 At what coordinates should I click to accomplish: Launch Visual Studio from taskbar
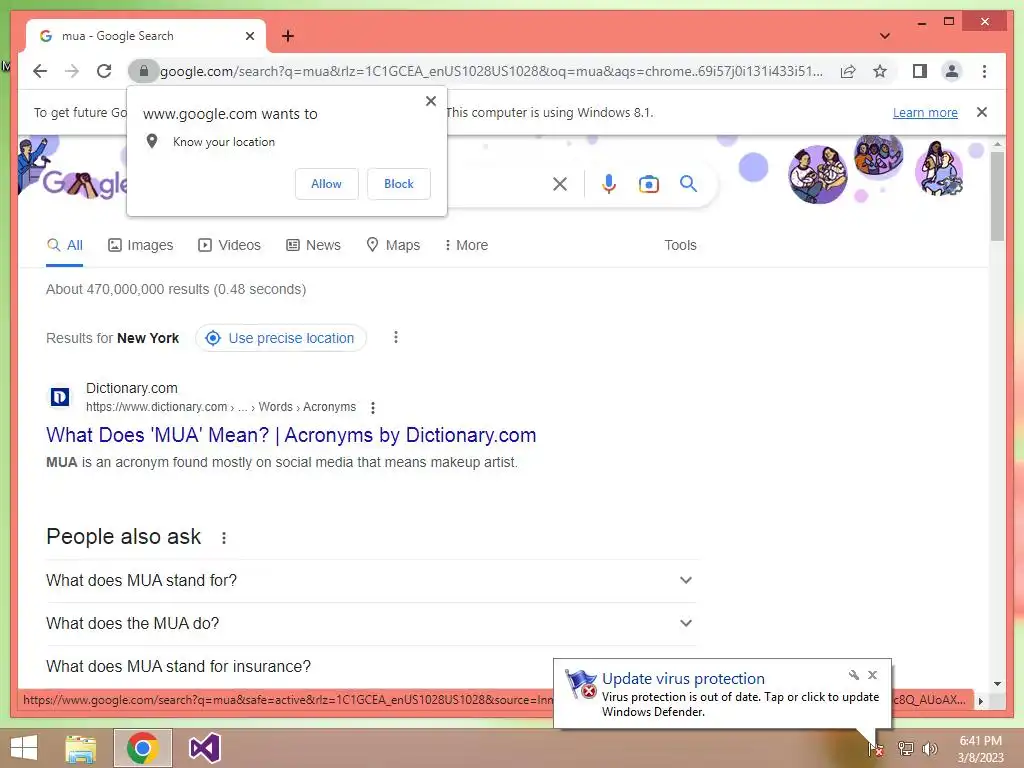204,748
